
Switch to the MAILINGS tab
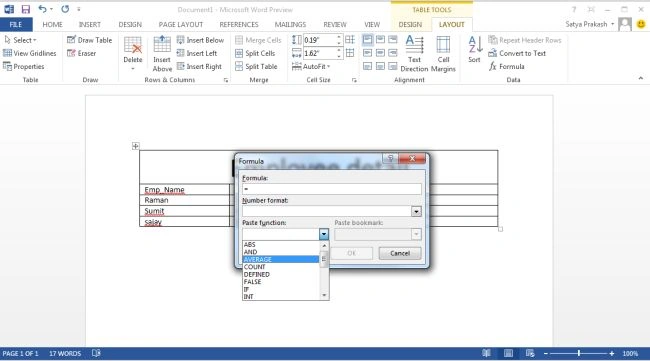coord(290,24)
